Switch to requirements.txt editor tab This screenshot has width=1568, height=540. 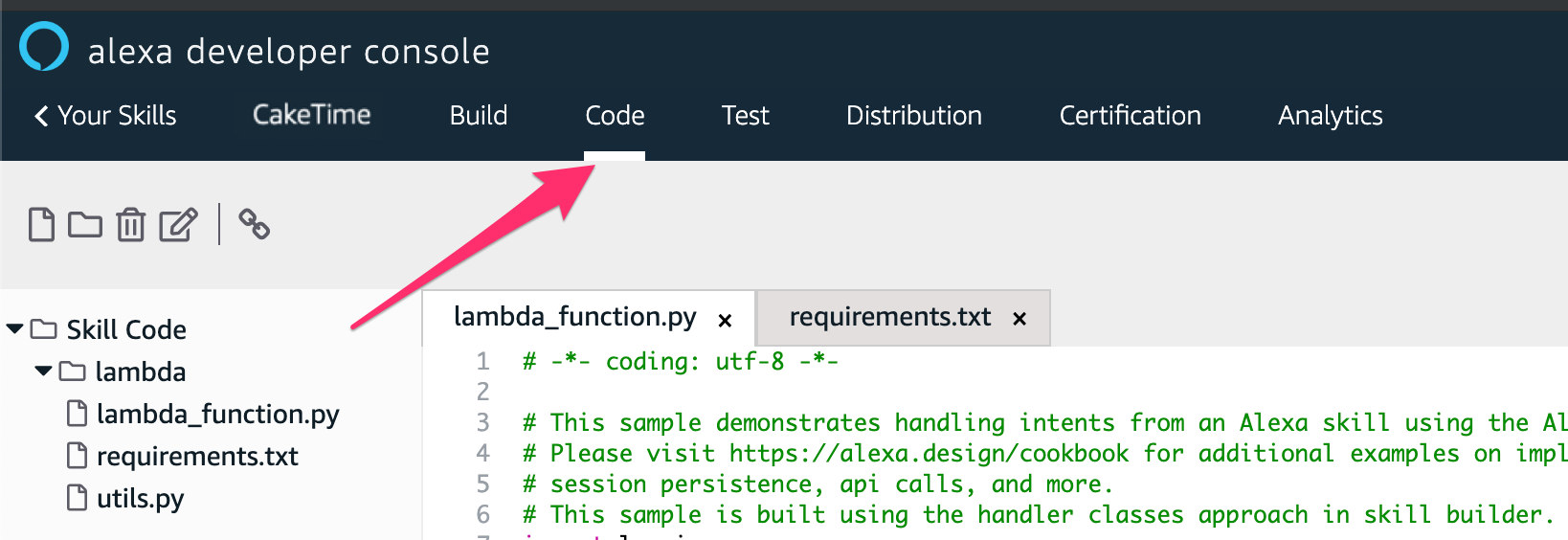pos(889,317)
